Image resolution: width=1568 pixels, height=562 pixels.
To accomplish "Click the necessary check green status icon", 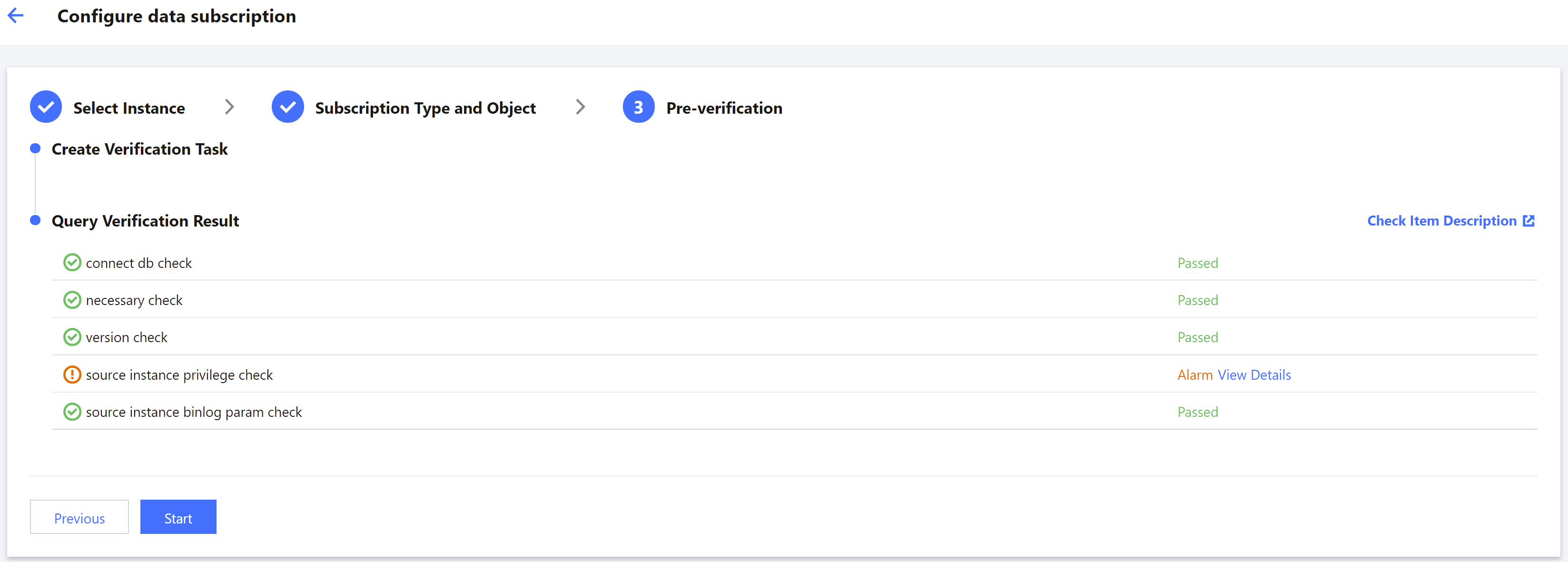I will (72, 300).
